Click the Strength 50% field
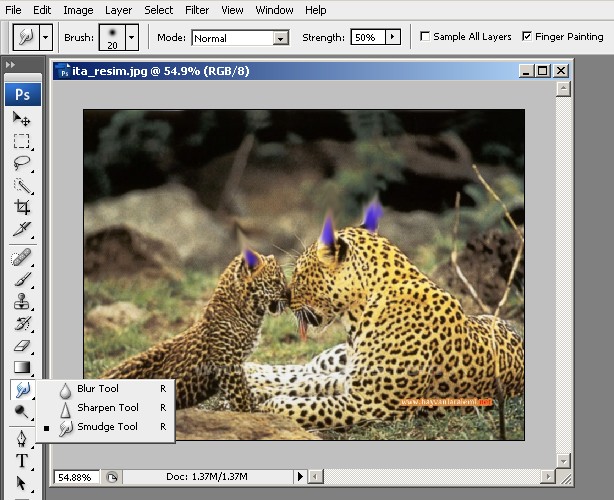Image resolution: width=614 pixels, height=500 pixels. pos(368,37)
